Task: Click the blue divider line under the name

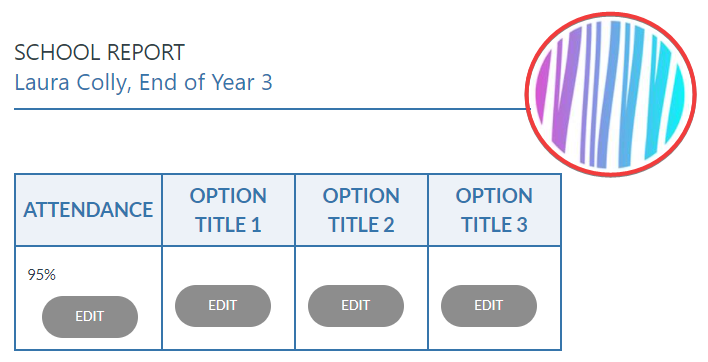Action: pyautogui.click(x=270, y=109)
